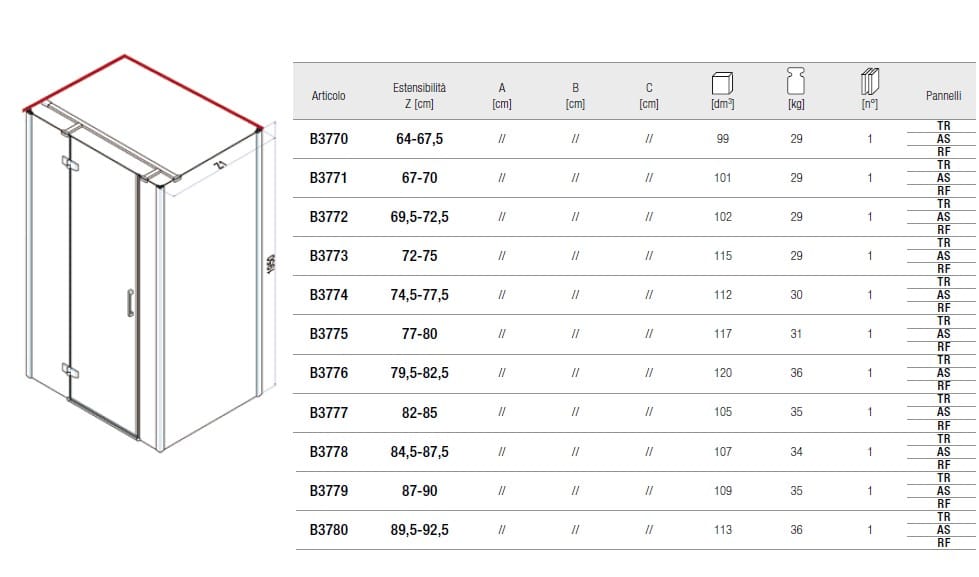979x577 pixels.
Task: Click the Estensibilità Z column header
Action: (419, 95)
